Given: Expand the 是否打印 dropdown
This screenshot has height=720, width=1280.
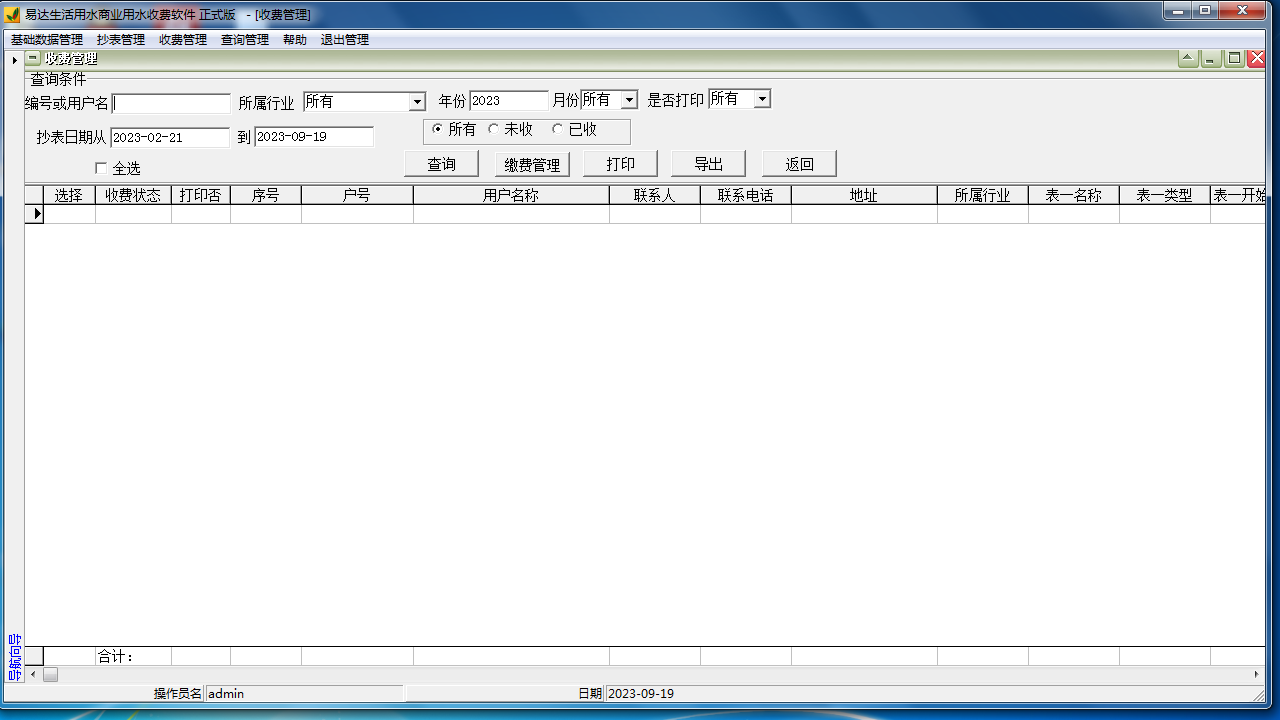Looking at the screenshot, I should pos(762,99).
